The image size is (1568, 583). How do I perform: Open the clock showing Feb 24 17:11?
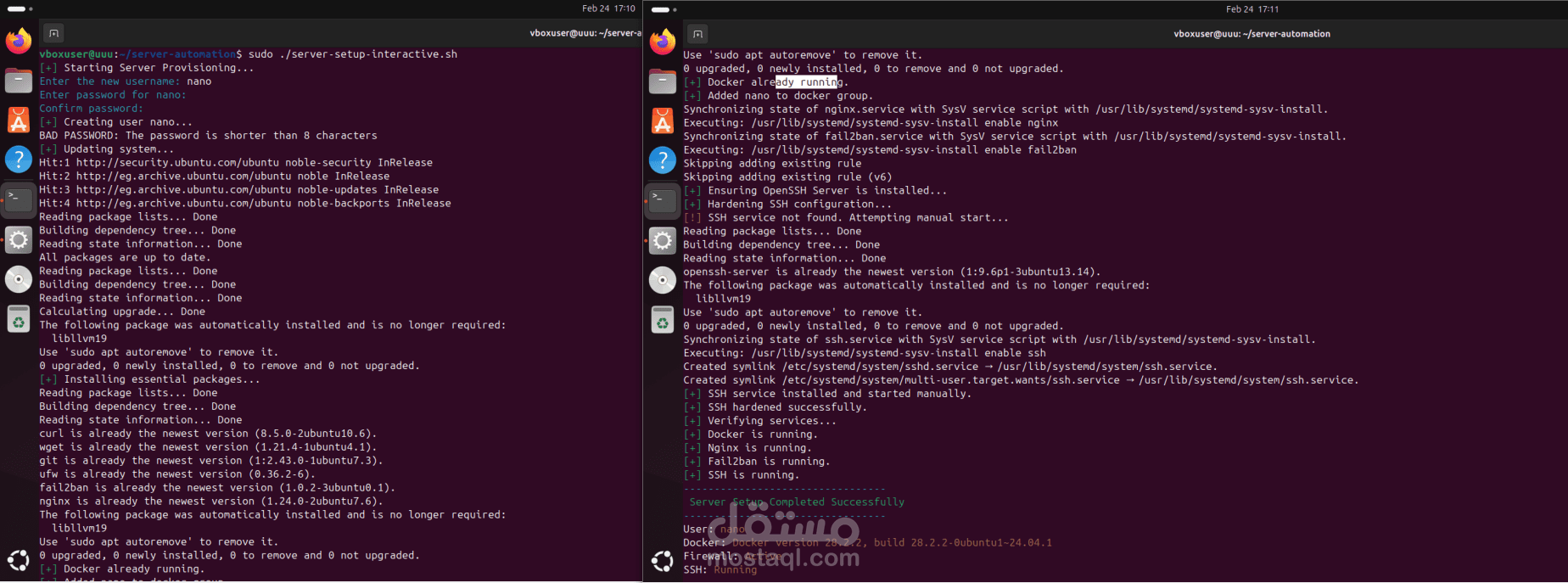point(1252,8)
